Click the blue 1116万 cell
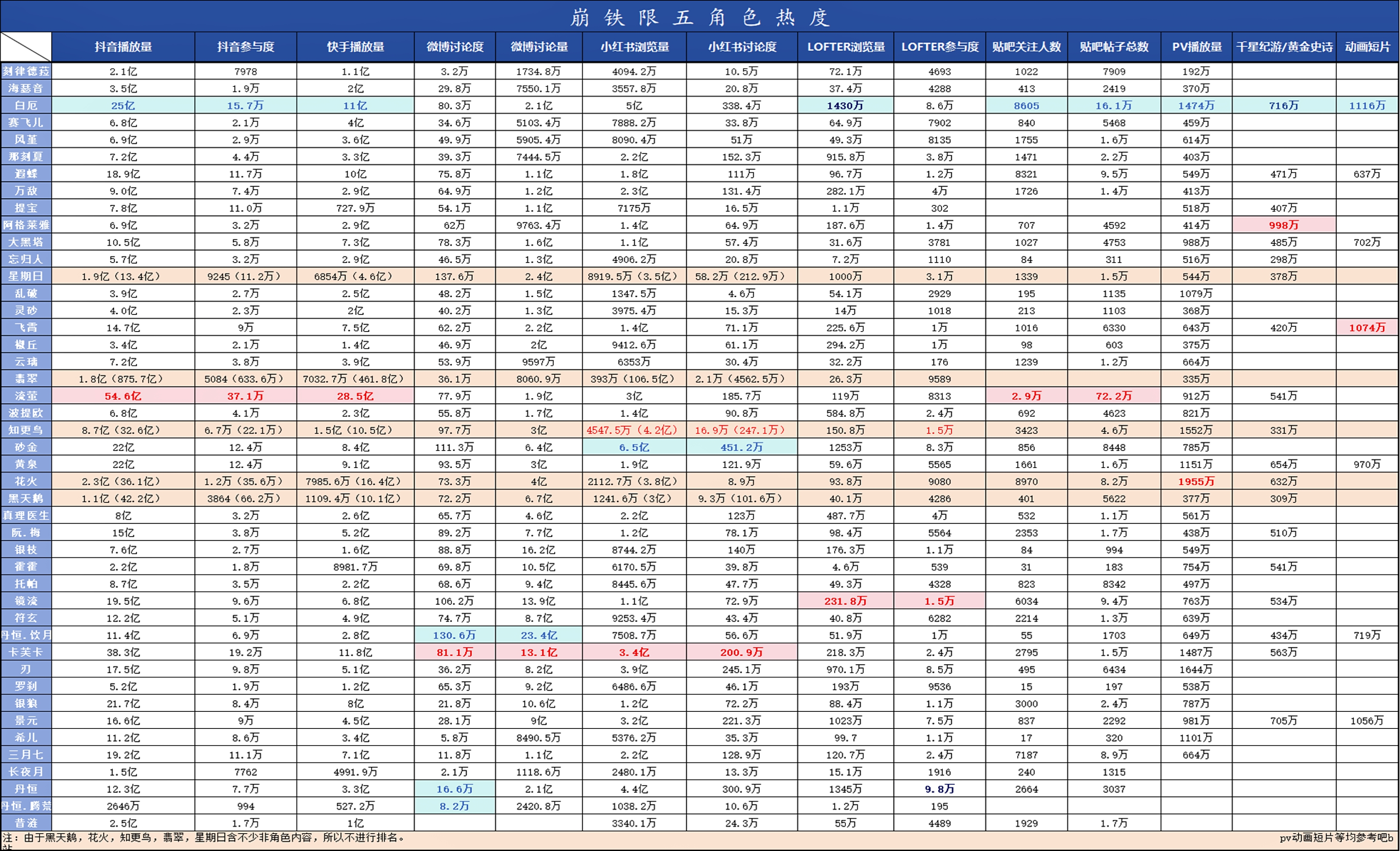1400x851 pixels. coord(1368,105)
